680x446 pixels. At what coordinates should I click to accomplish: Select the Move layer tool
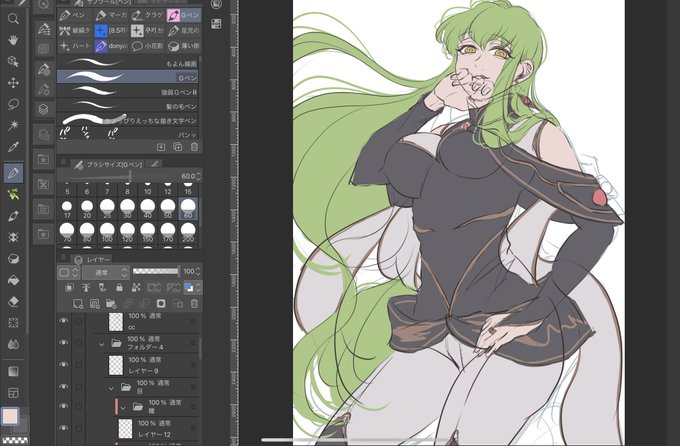point(13,82)
